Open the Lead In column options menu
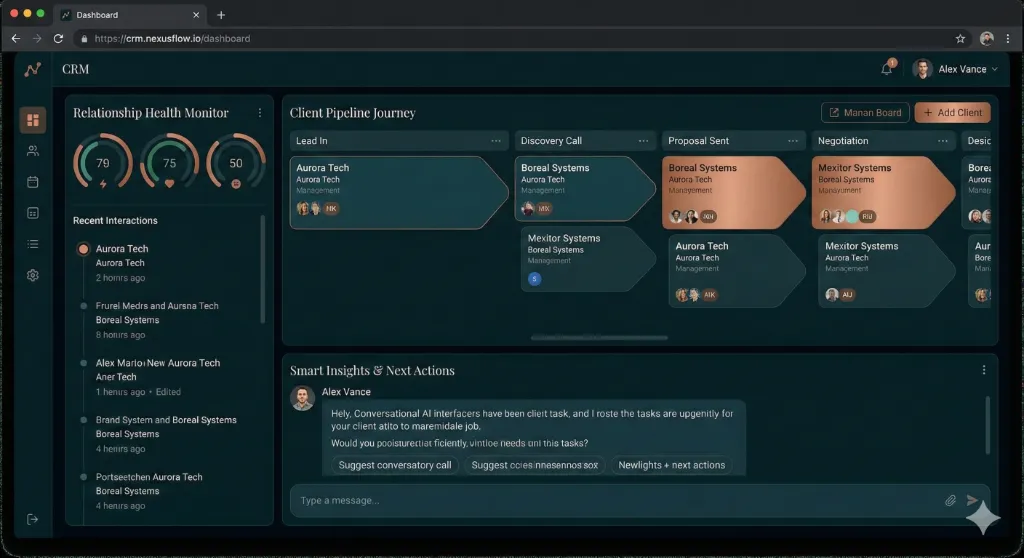 [x=496, y=141]
